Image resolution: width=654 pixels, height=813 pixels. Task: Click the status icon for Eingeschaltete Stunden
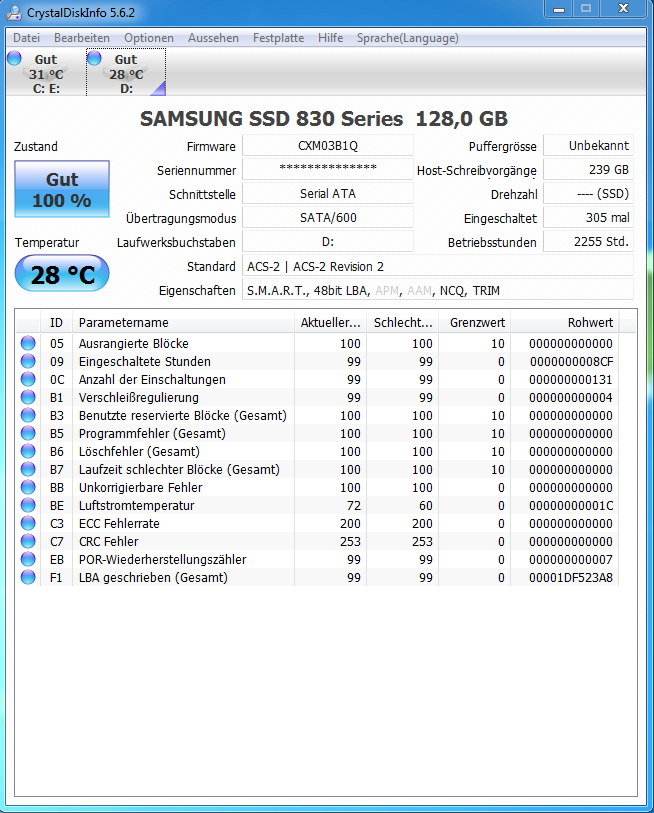pos(28,361)
